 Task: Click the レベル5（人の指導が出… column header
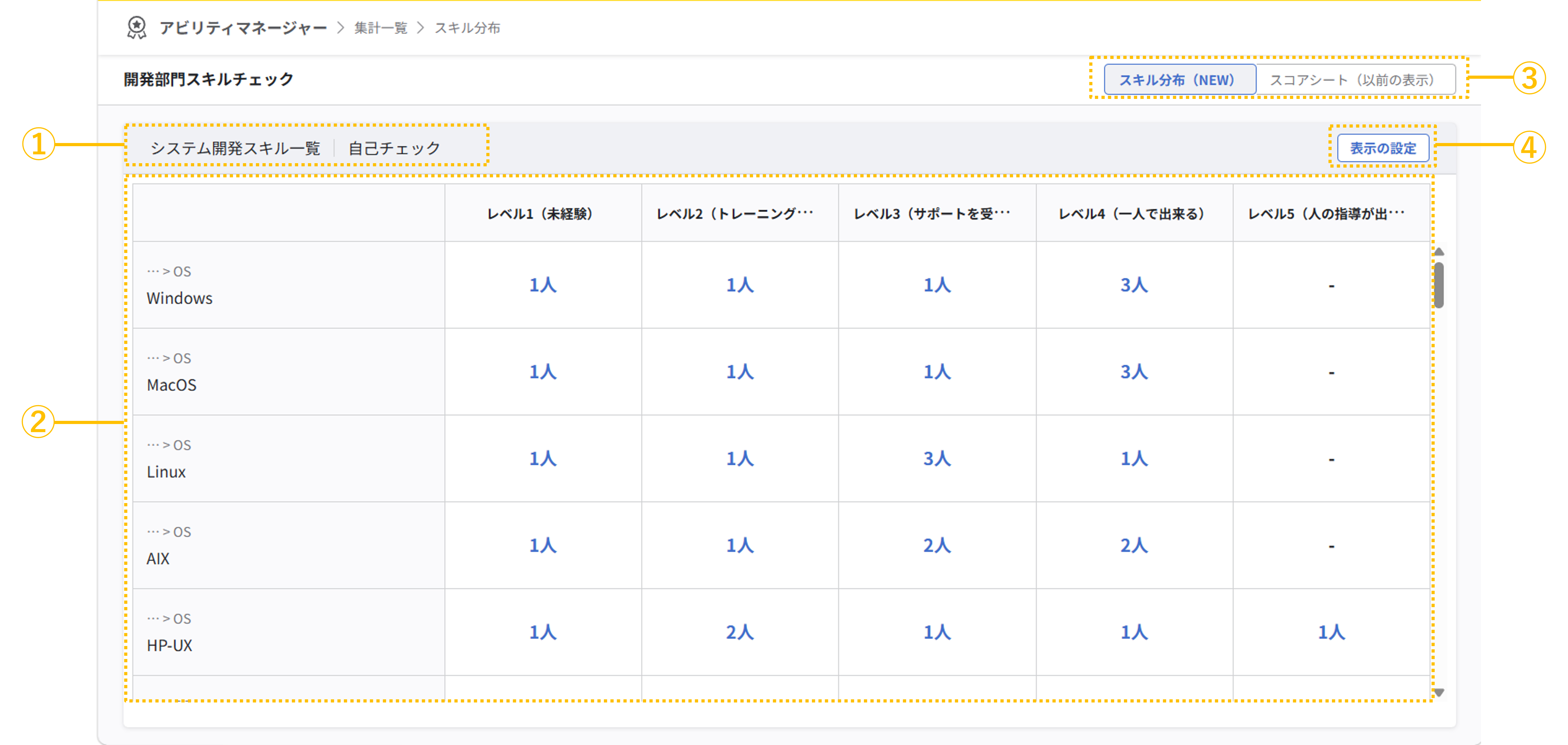(1331, 214)
